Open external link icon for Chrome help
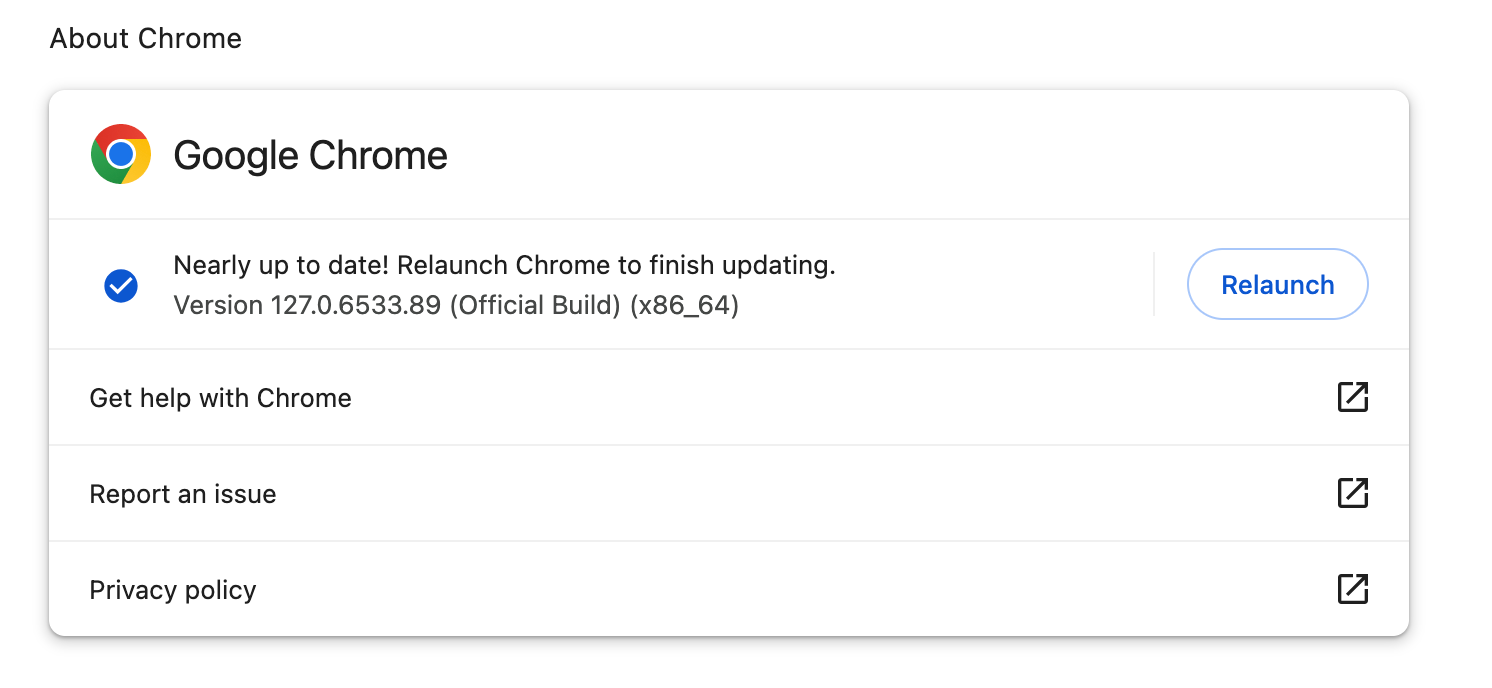This screenshot has height=688, width=1492. 1352,397
